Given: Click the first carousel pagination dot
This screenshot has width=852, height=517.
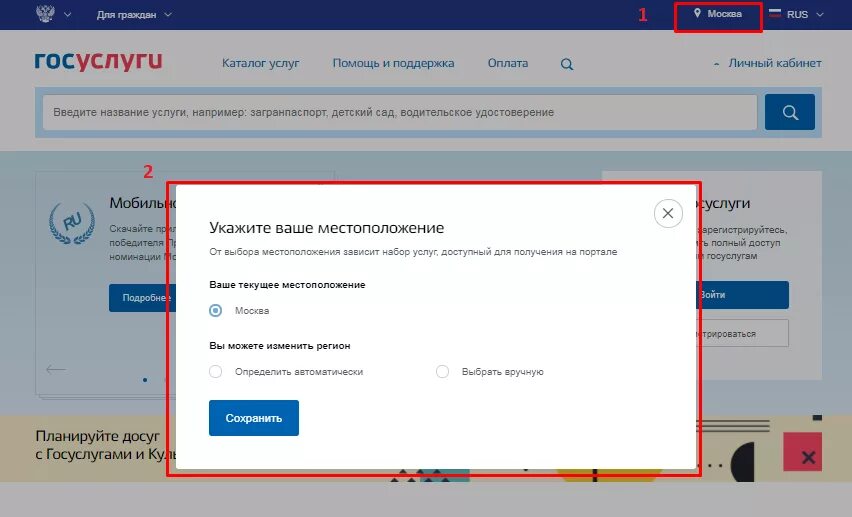Looking at the screenshot, I should coord(145,379).
